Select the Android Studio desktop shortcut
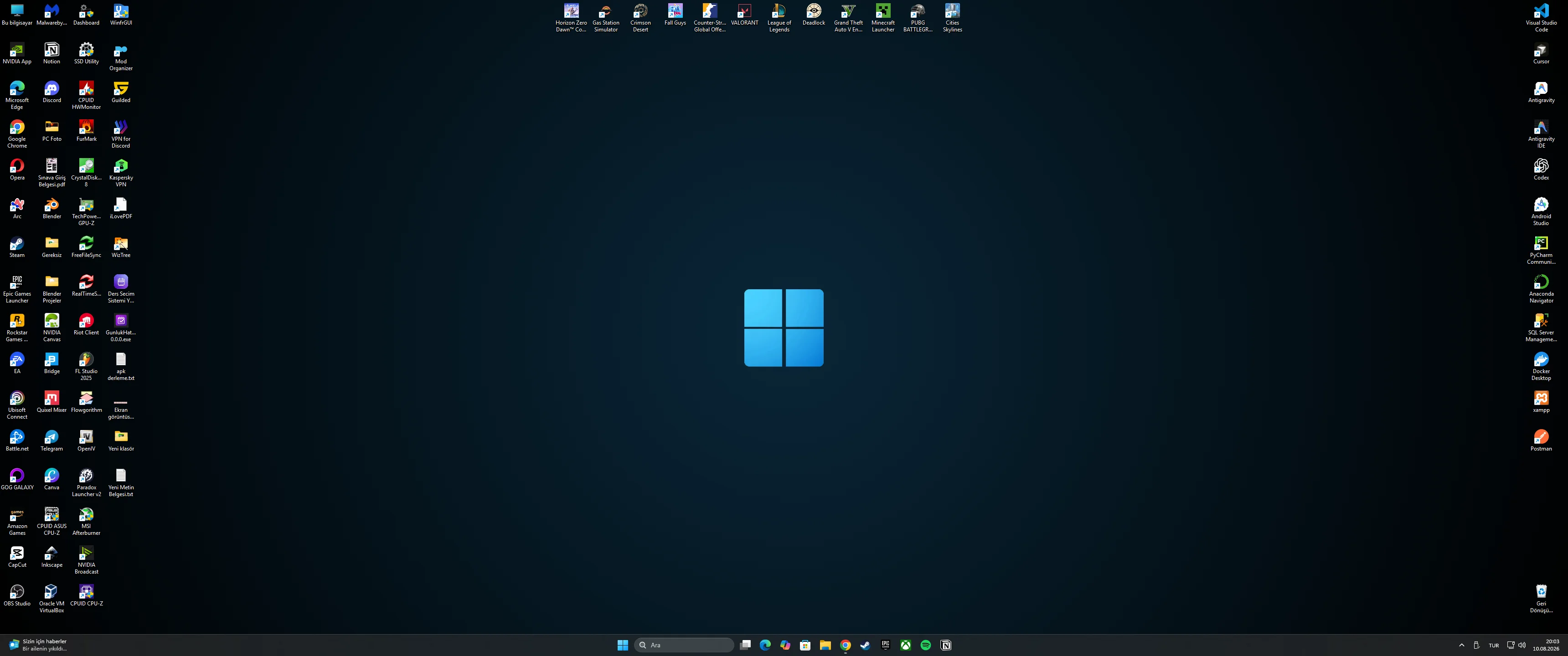 (1541, 211)
